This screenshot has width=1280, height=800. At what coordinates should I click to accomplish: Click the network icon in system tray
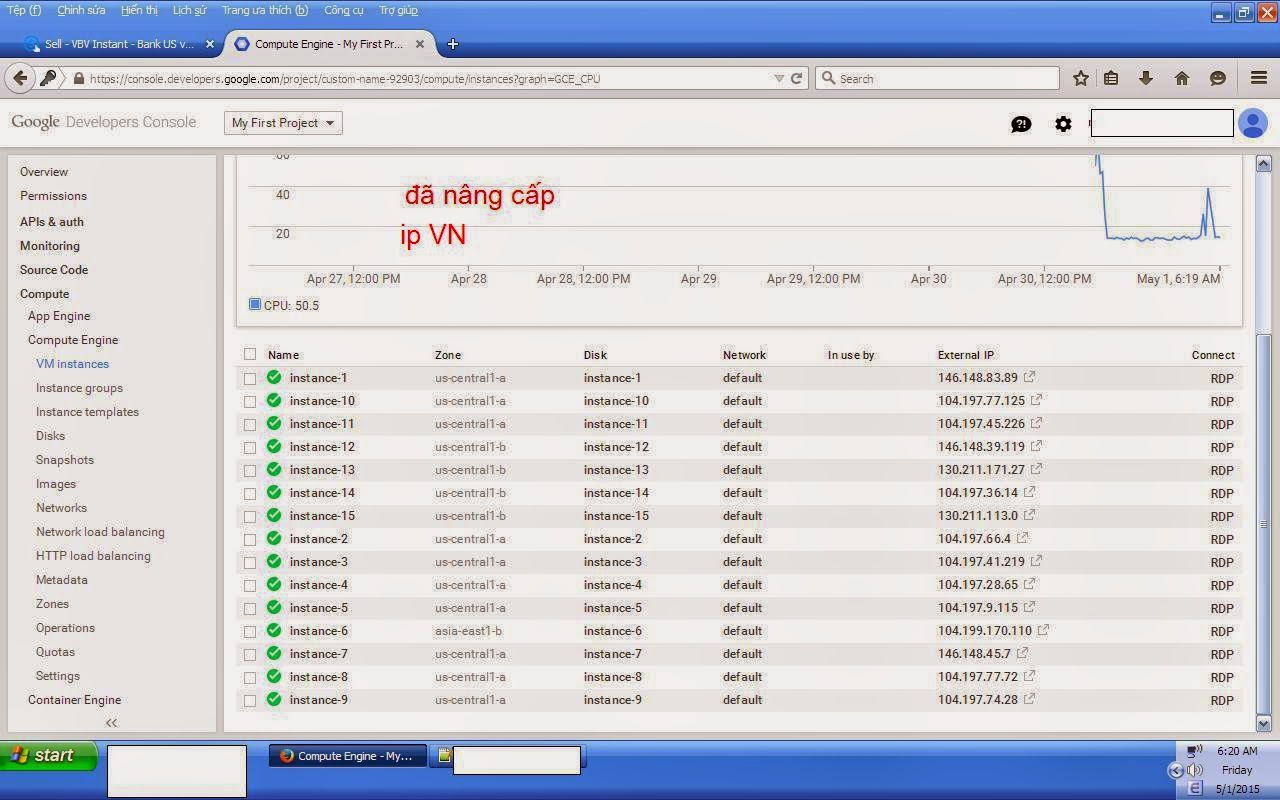[1194, 751]
